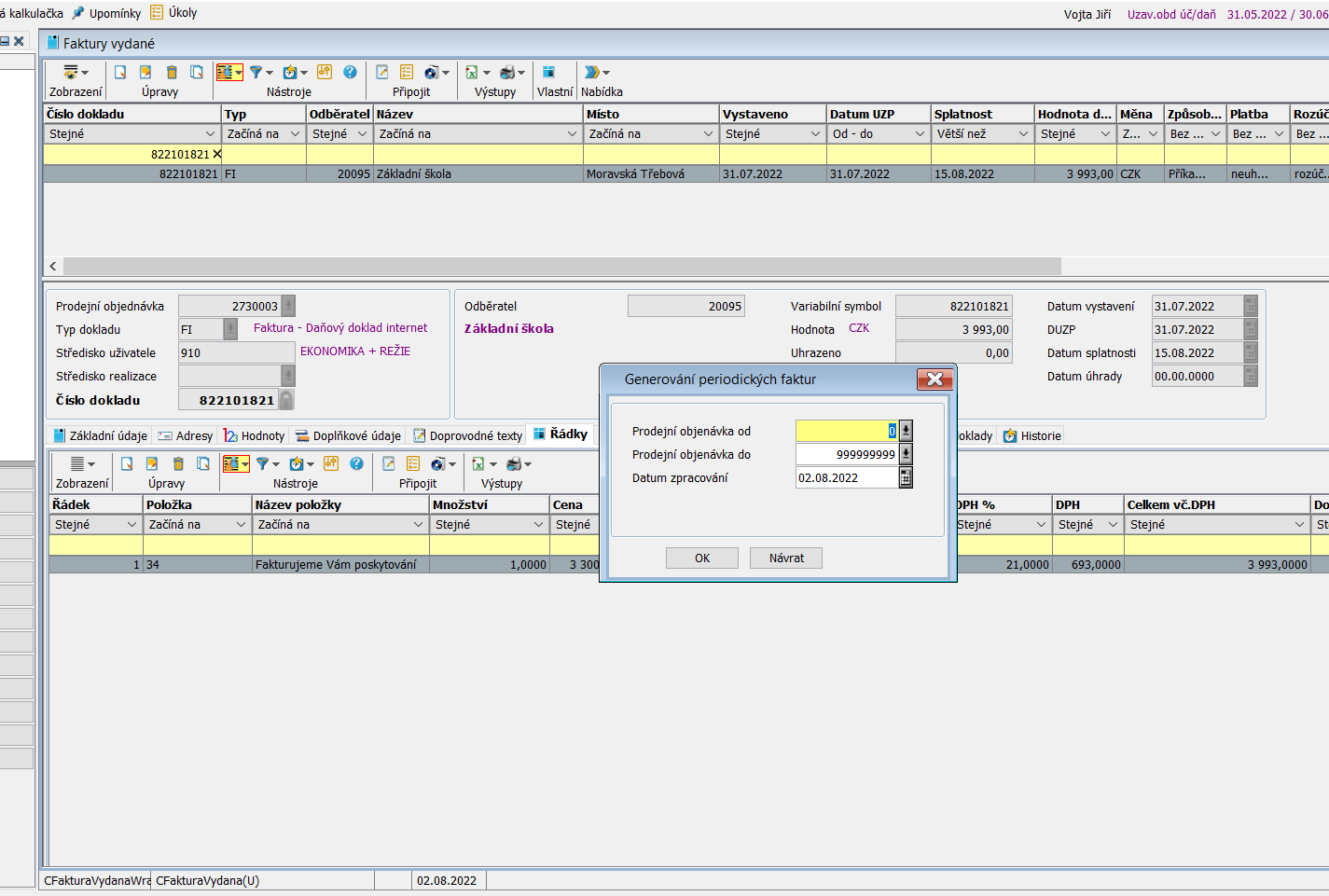The width and height of the screenshot is (1329, 896).
Task: Click the Vlastní icon in the upper toolbar
Action: pos(548,72)
